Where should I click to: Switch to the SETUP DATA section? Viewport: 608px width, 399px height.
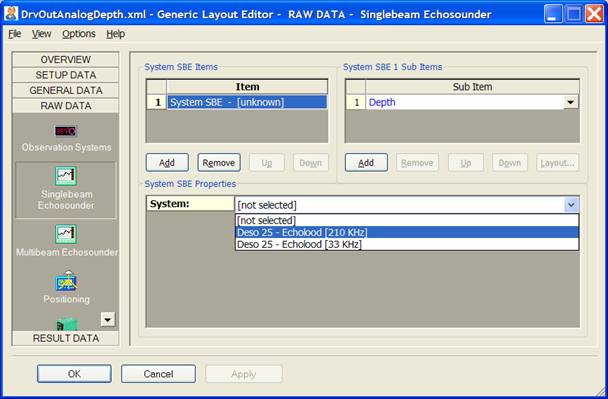(x=66, y=75)
